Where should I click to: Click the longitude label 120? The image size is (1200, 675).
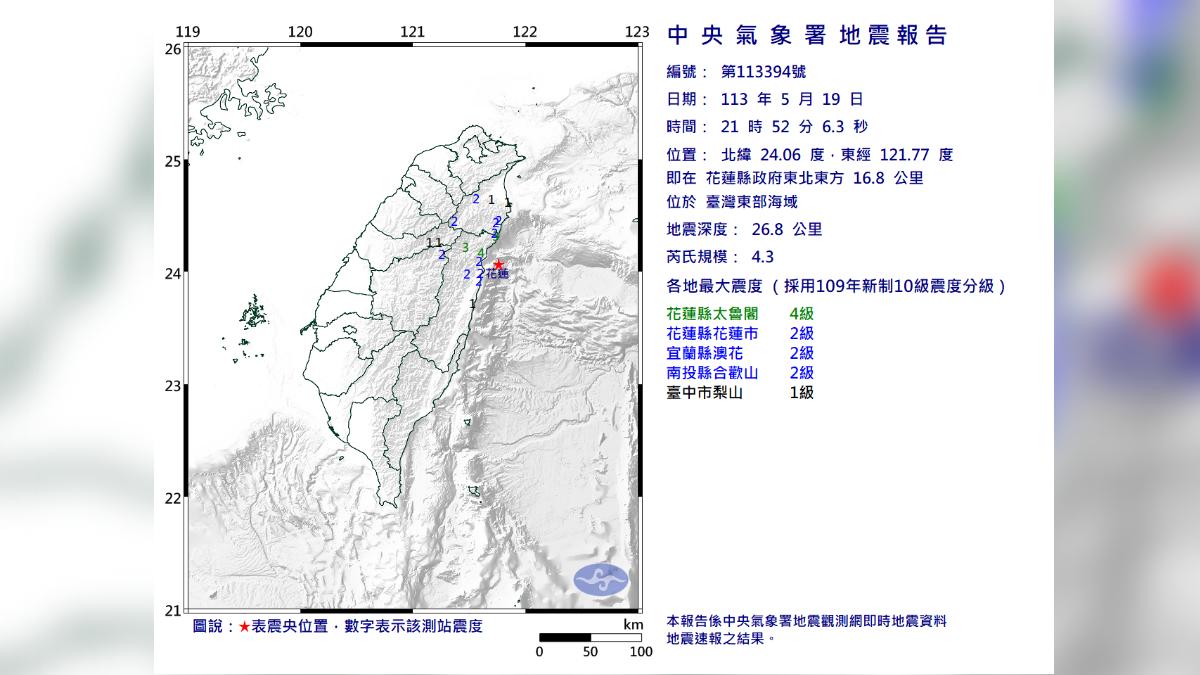pos(301,32)
